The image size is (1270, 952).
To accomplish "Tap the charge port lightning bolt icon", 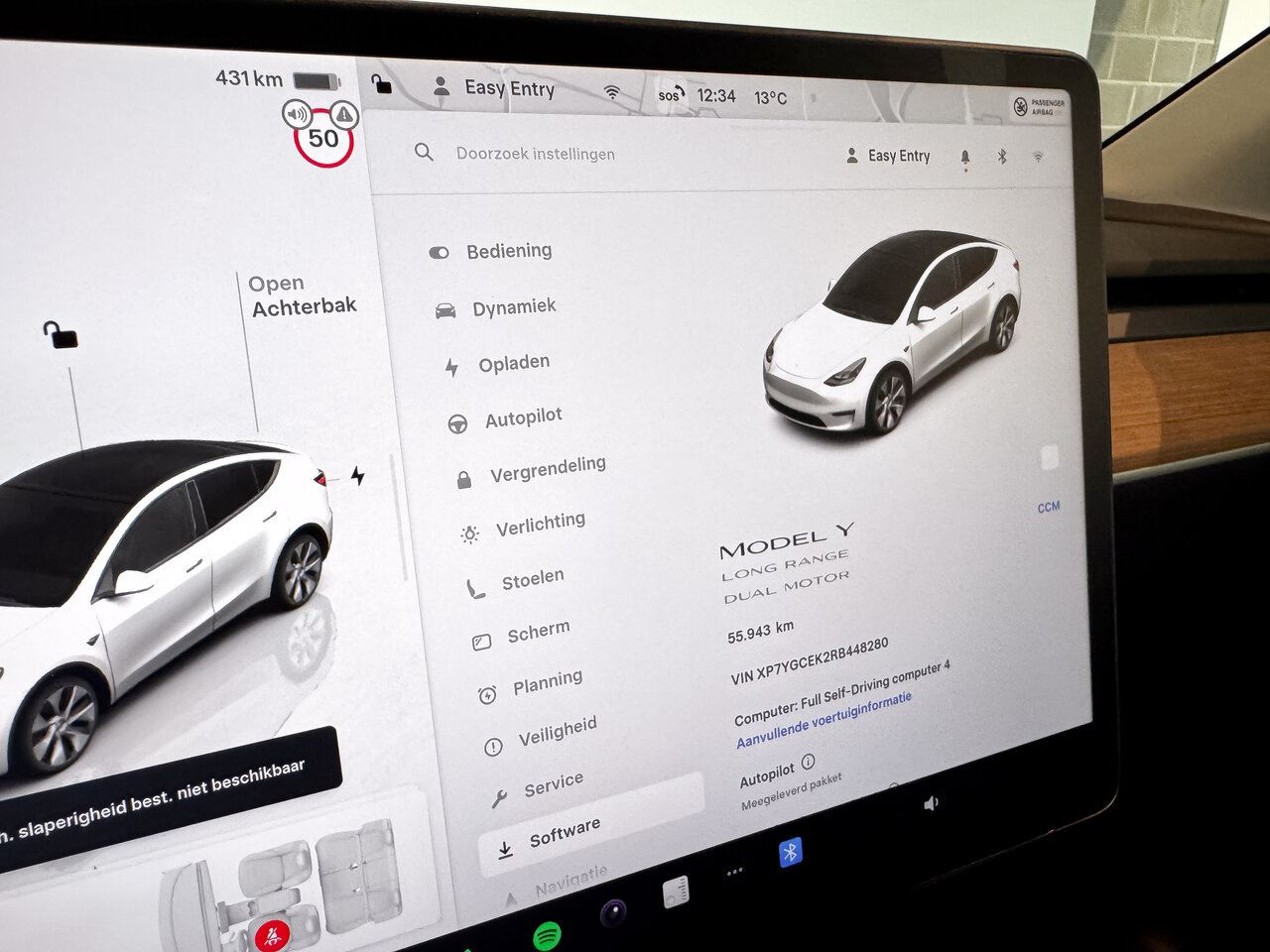I will click(358, 476).
